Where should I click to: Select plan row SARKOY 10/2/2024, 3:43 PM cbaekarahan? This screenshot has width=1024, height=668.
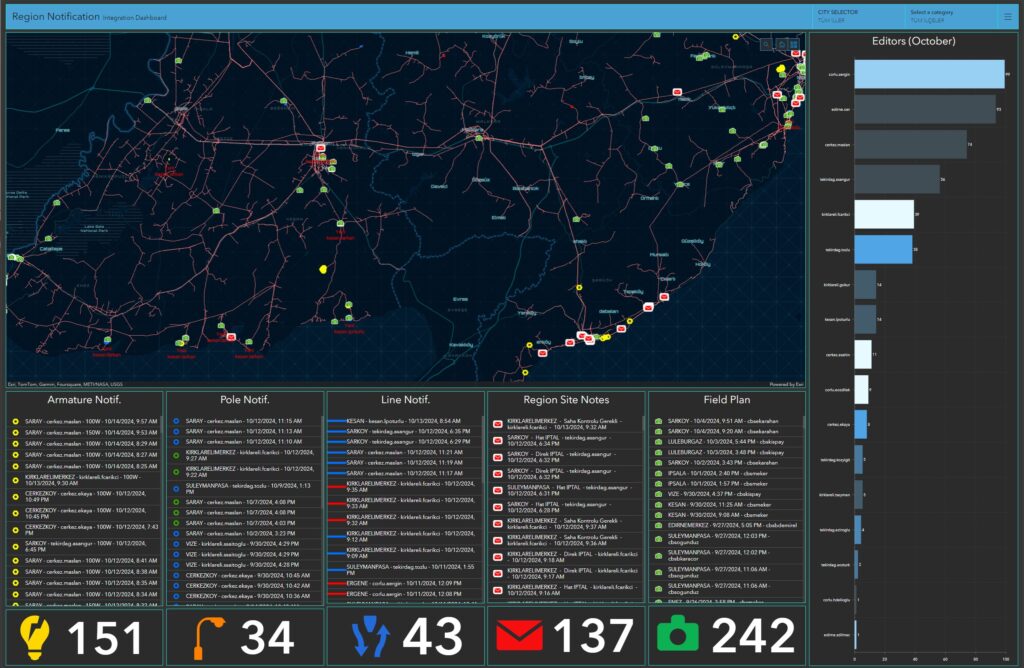click(726, 462)
